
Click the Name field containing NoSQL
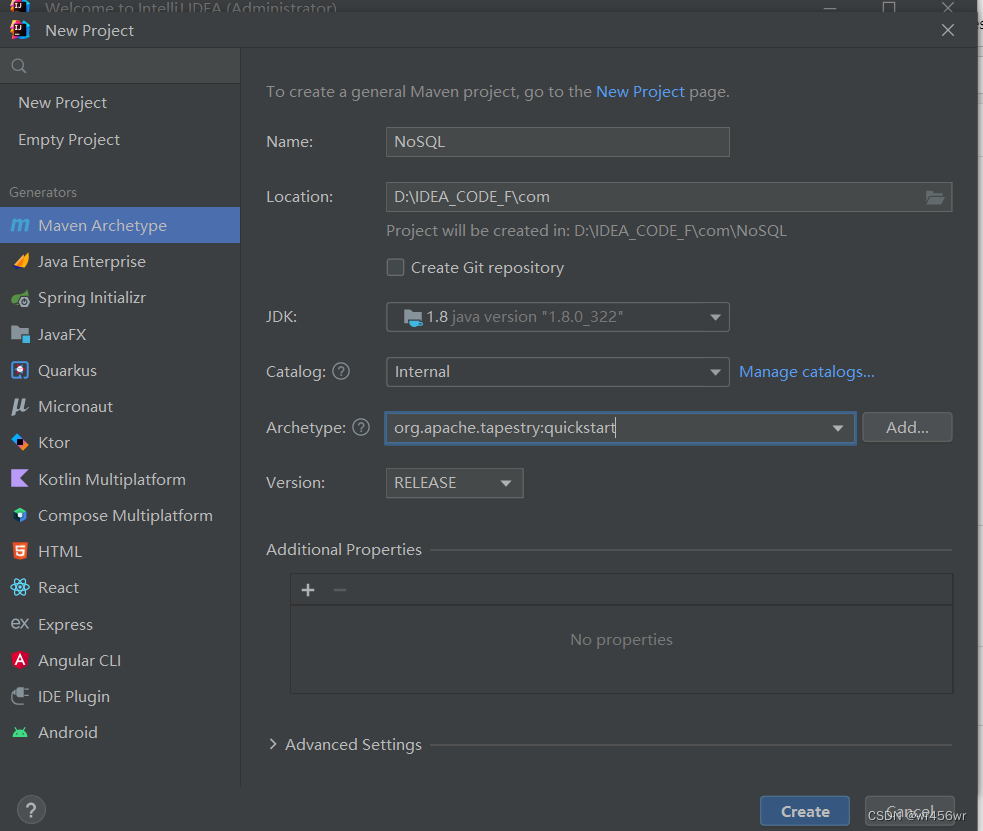[557, 142]
